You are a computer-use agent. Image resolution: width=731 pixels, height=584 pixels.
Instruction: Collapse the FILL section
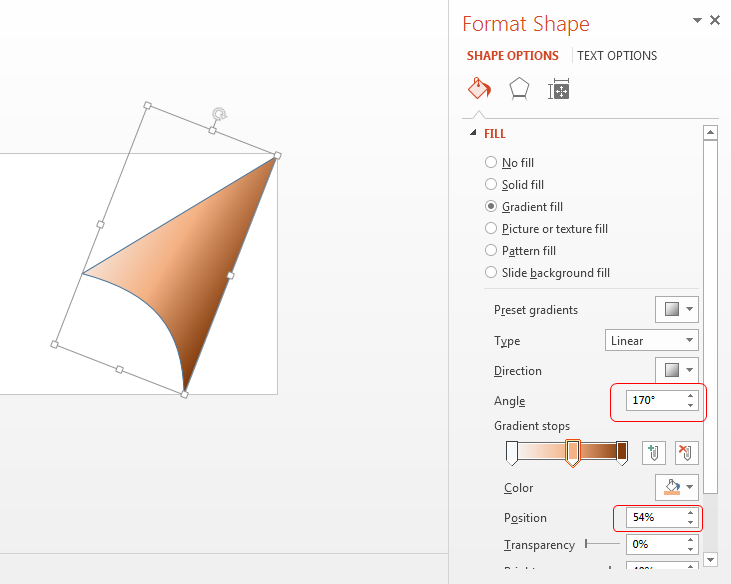(x=473, y=133)
